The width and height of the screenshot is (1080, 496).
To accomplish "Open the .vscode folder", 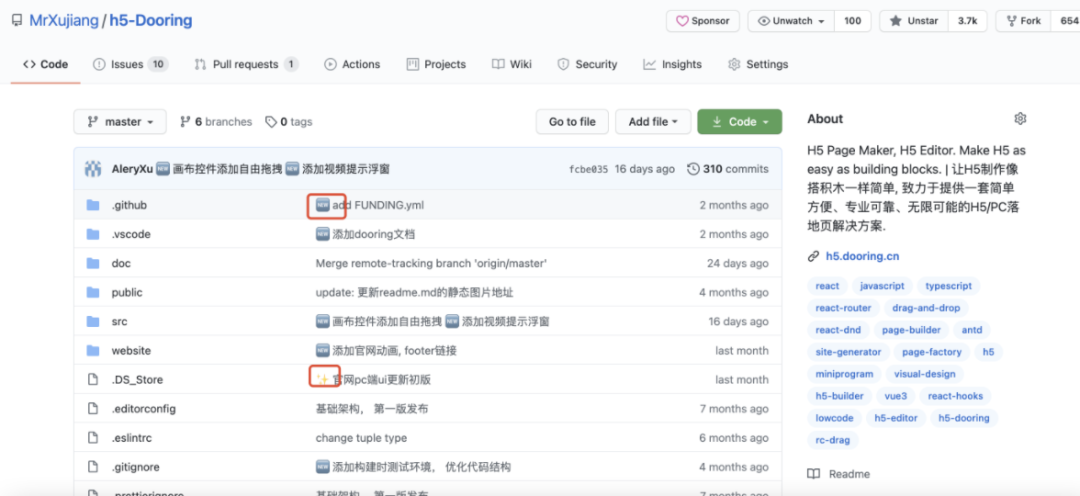I will point(131,234).
